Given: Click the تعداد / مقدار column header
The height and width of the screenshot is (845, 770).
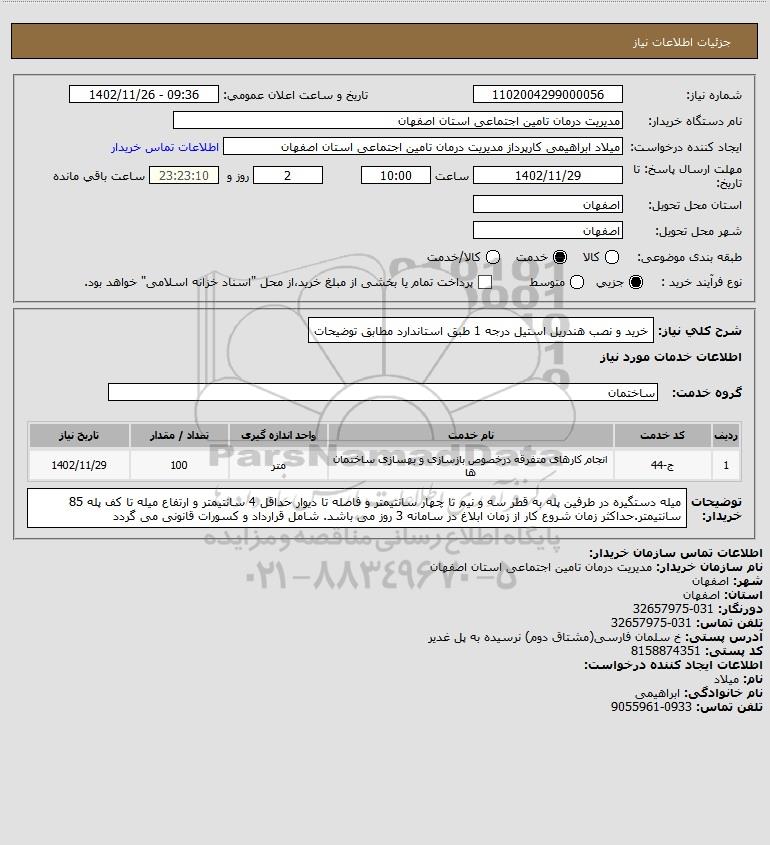Looking at the screenshot, I should (x=179, y=435).
